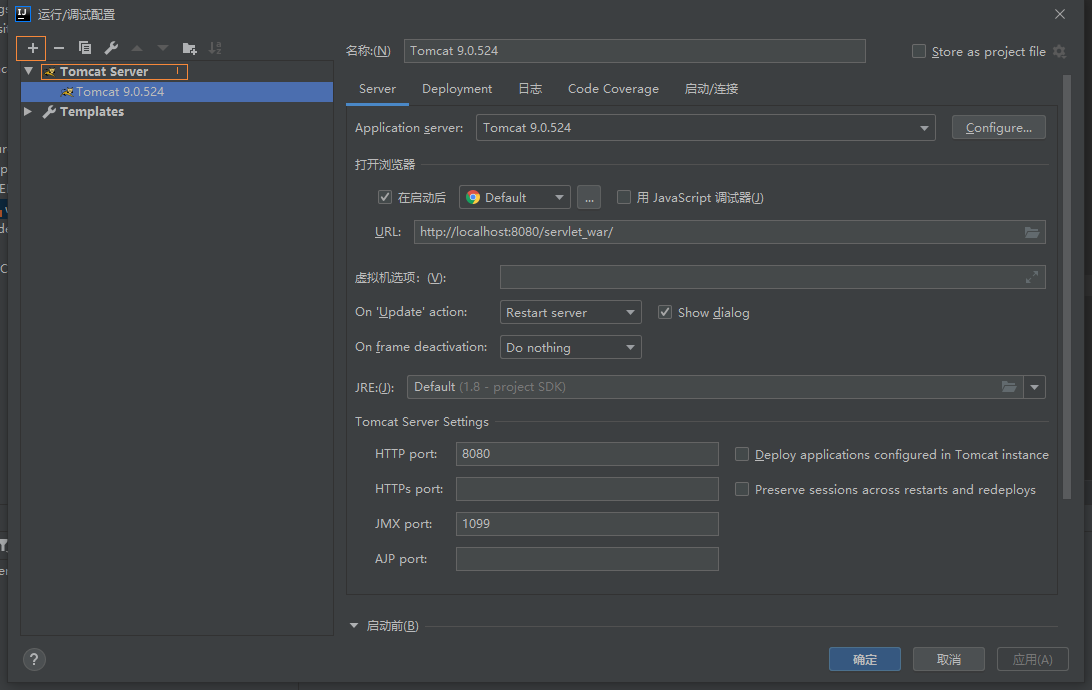
Task: Browse folder icon in URL field
Action: 1031,232
